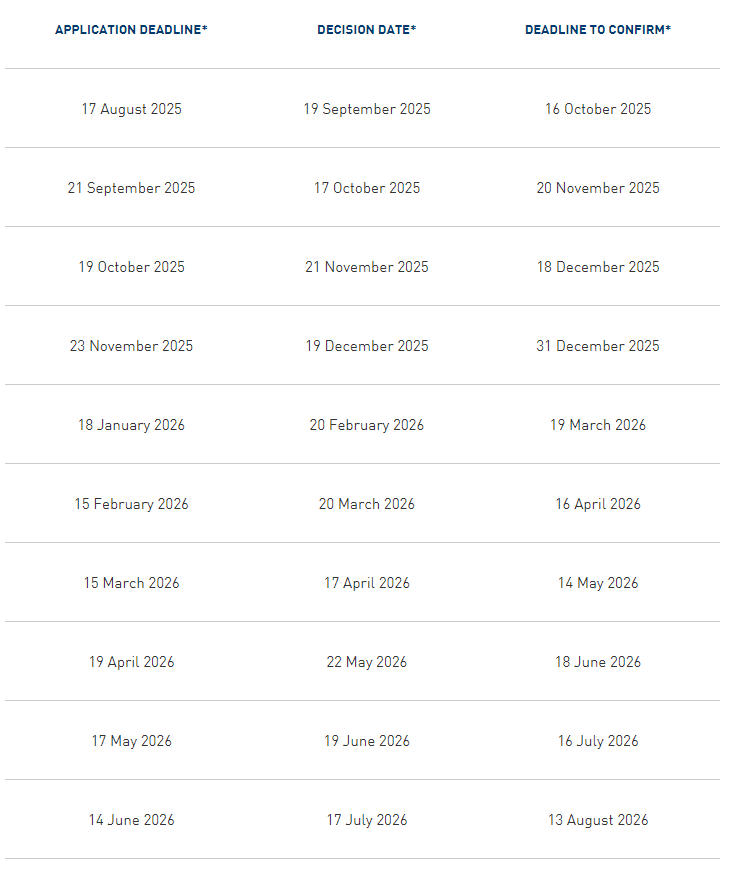Click the 13 August 2026 confirmation deadline
731x869 pixels.
coord(598,820)
